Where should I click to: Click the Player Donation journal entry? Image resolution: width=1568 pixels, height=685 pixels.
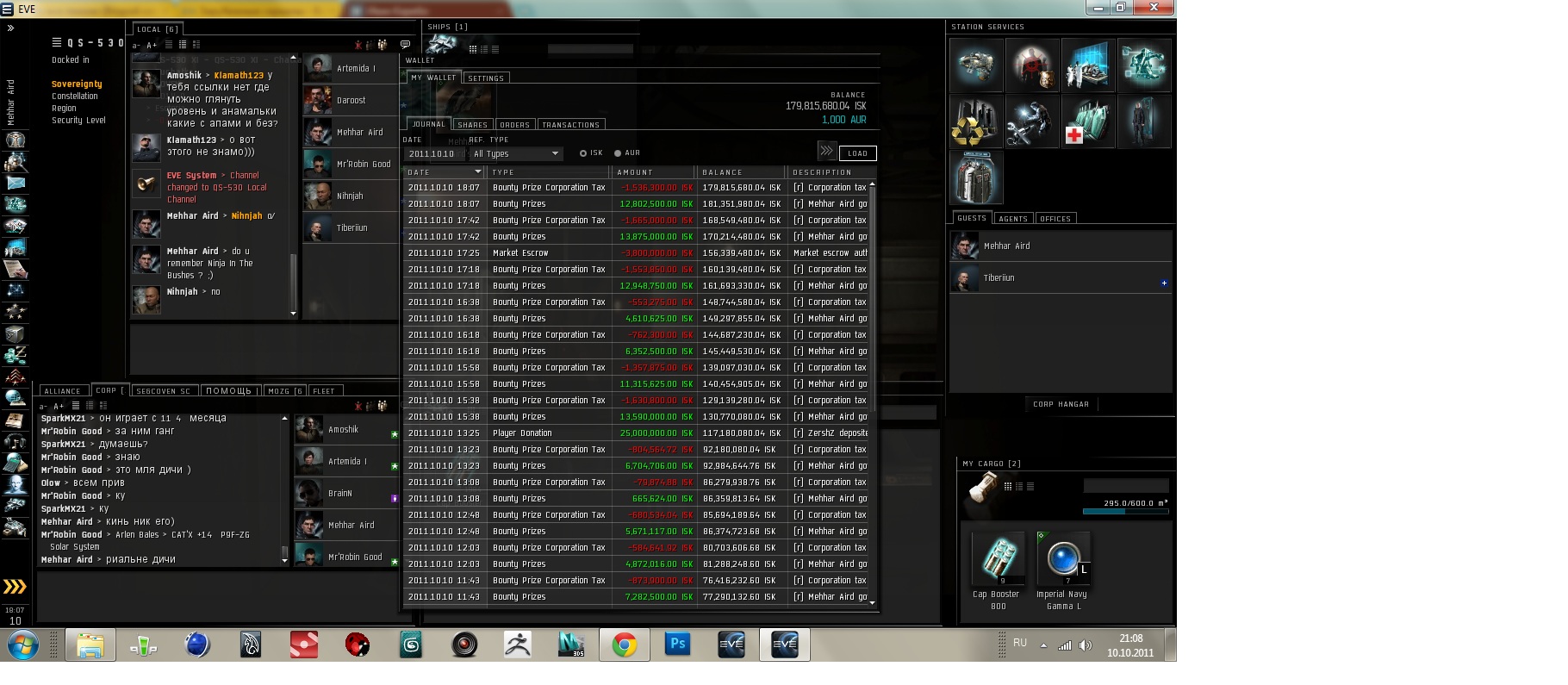pos(635,433)
